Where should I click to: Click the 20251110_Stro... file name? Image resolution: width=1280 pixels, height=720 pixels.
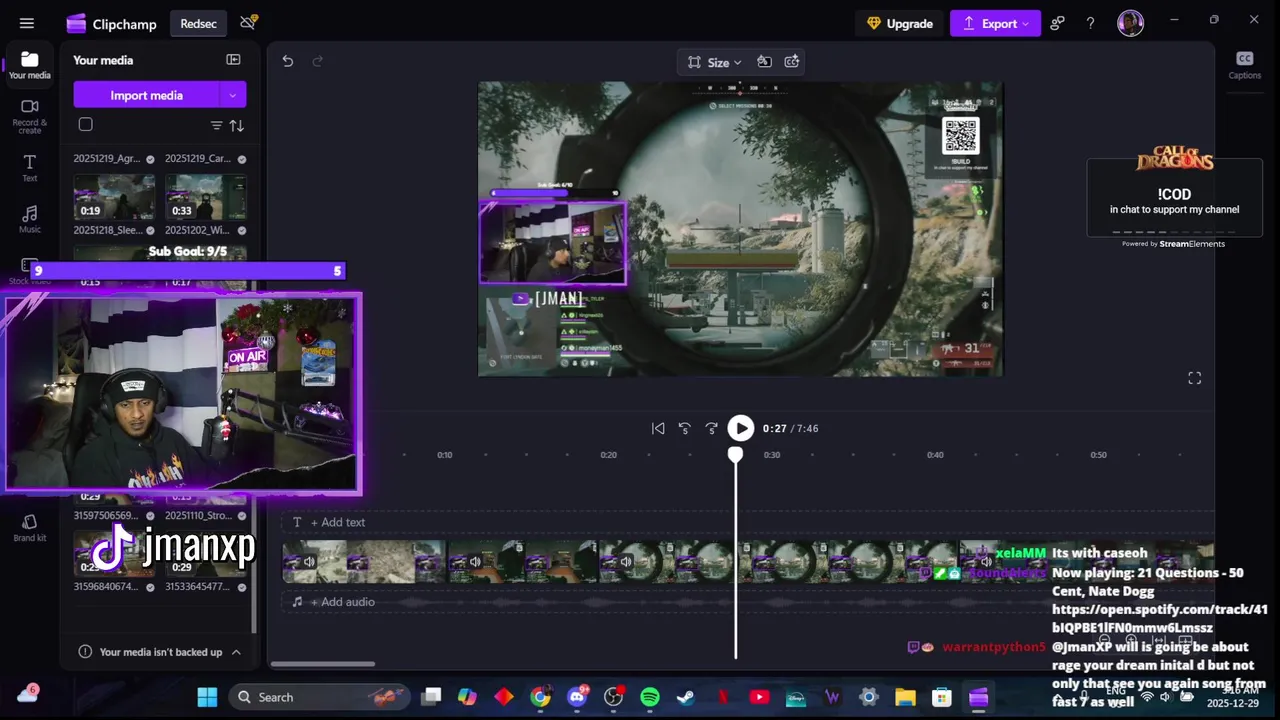[198, 516]
